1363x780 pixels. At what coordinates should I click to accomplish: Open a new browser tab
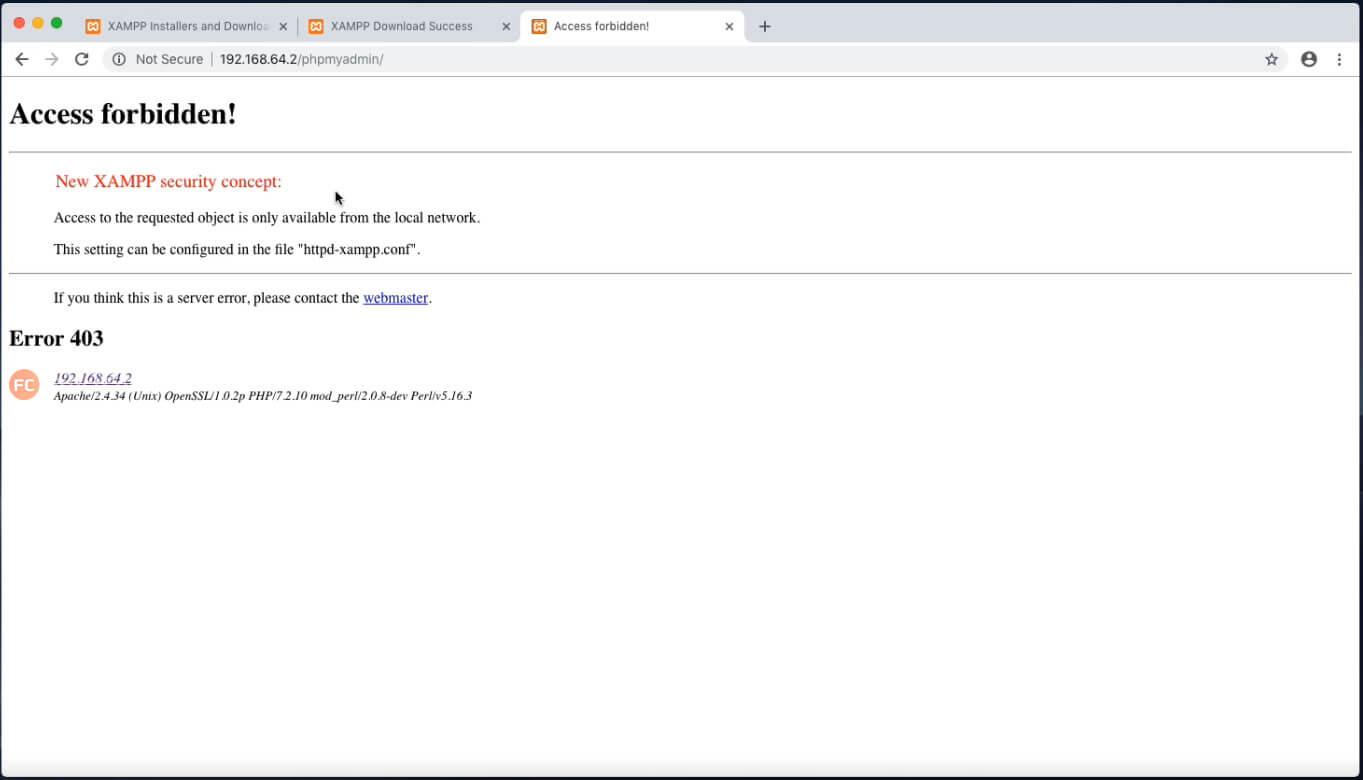[765, 27]
